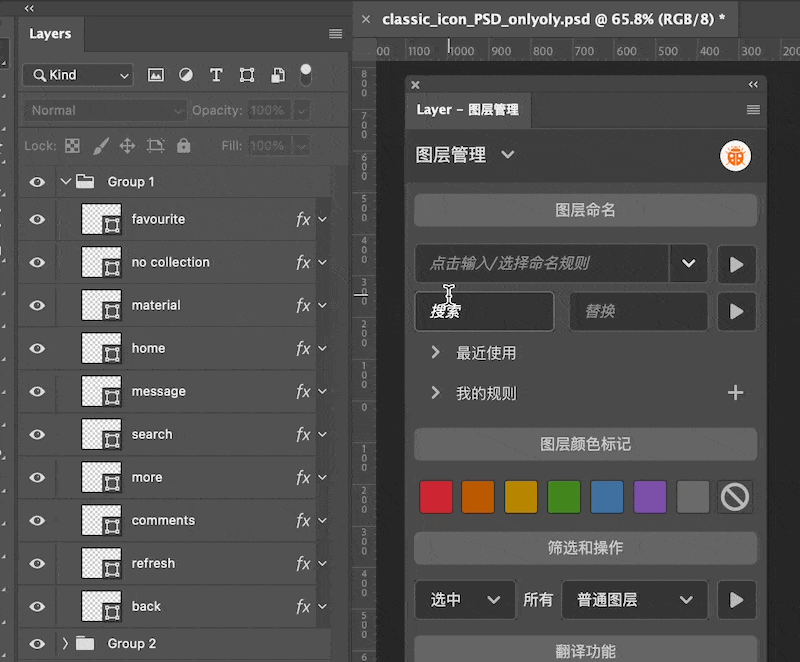This screenshot has height=662, width=800.
Task: Hide the Group 2 folder
Action: (x=37, y=644)
